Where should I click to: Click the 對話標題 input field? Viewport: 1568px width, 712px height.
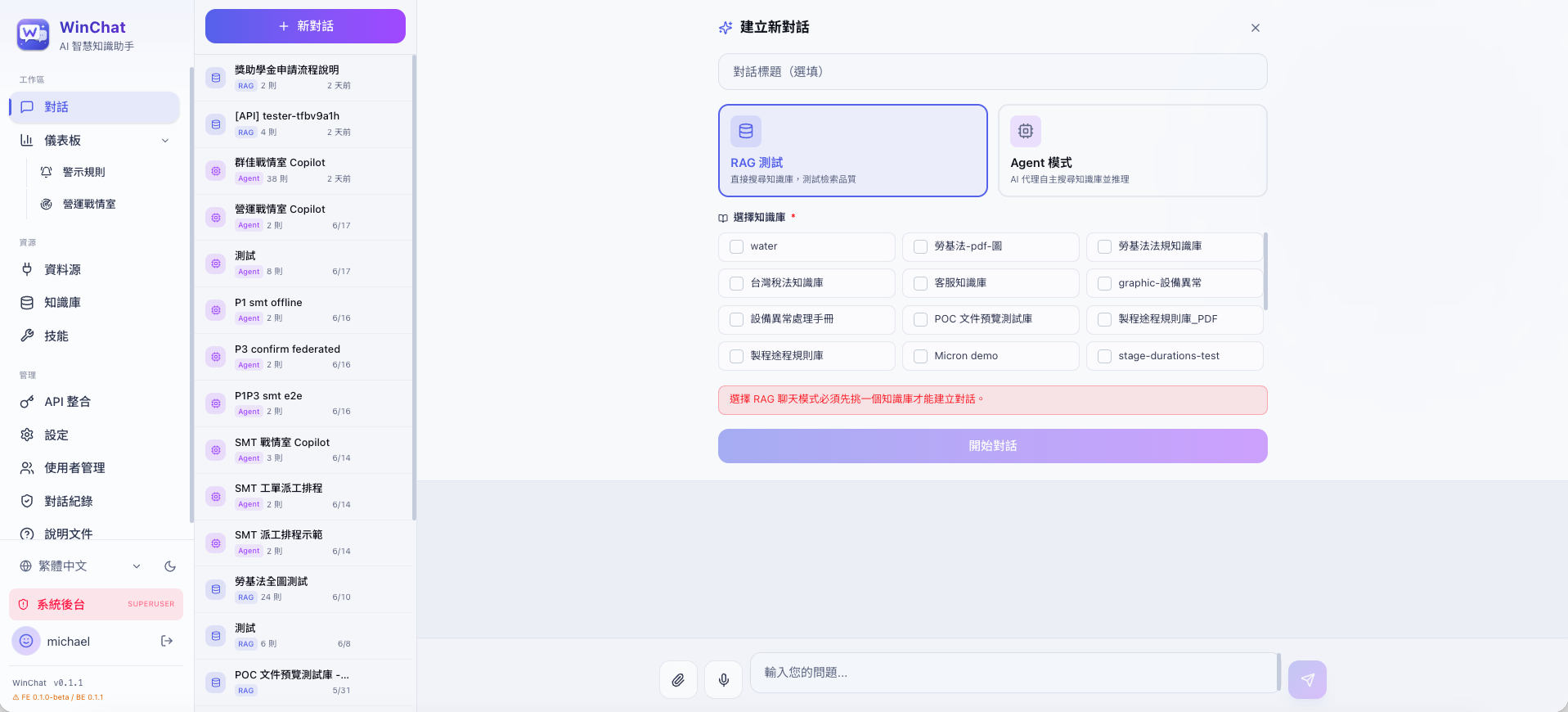pyautogui.click(x=993, y=72)
